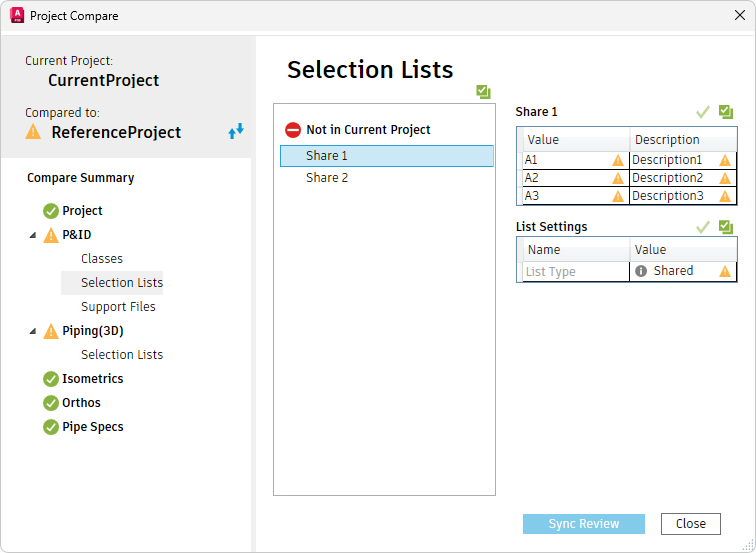Click the info icon next to Shared

(641, 271)
